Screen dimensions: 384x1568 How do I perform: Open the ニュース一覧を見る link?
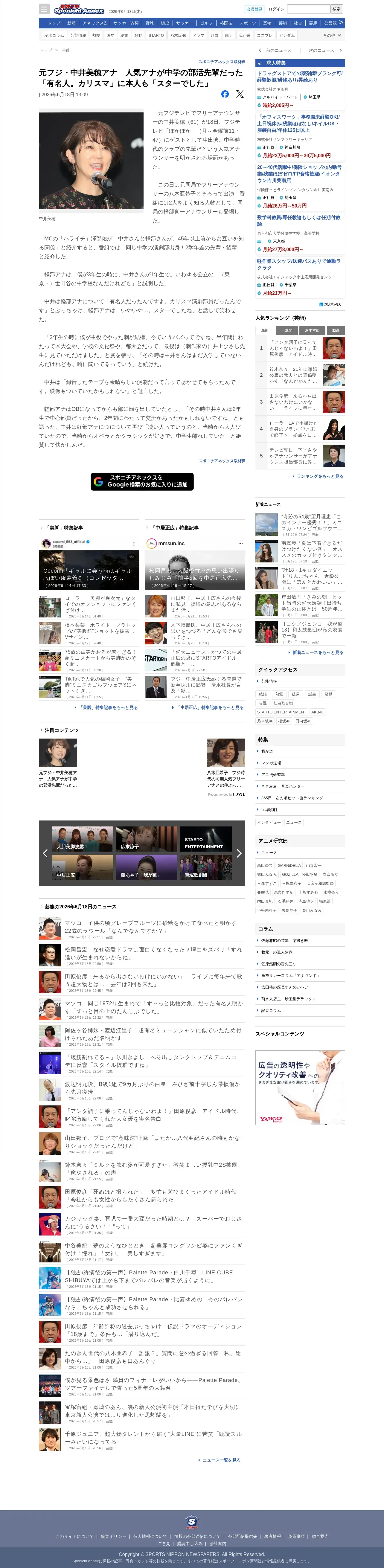[220, 1460]
